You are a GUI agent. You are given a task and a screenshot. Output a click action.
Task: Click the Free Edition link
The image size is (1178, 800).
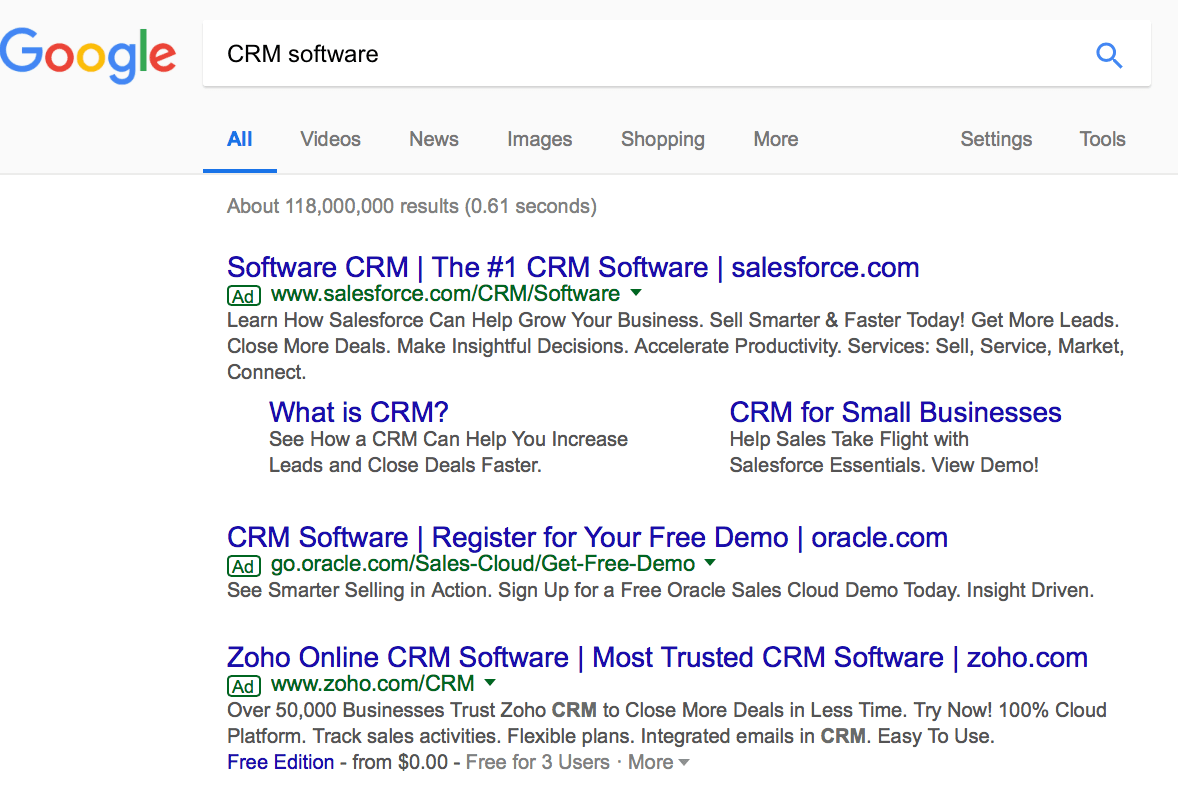280,762
